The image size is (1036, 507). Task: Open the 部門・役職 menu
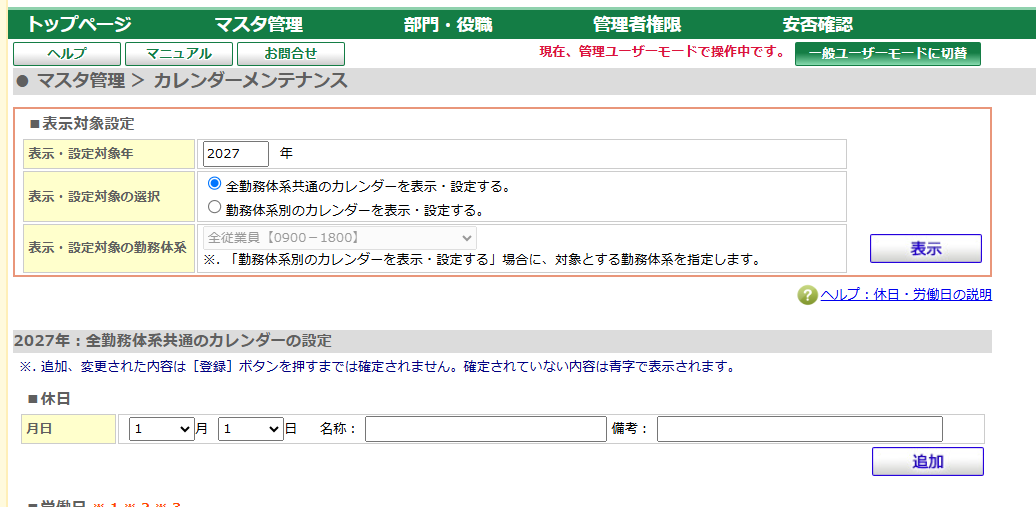coord(448,25)
